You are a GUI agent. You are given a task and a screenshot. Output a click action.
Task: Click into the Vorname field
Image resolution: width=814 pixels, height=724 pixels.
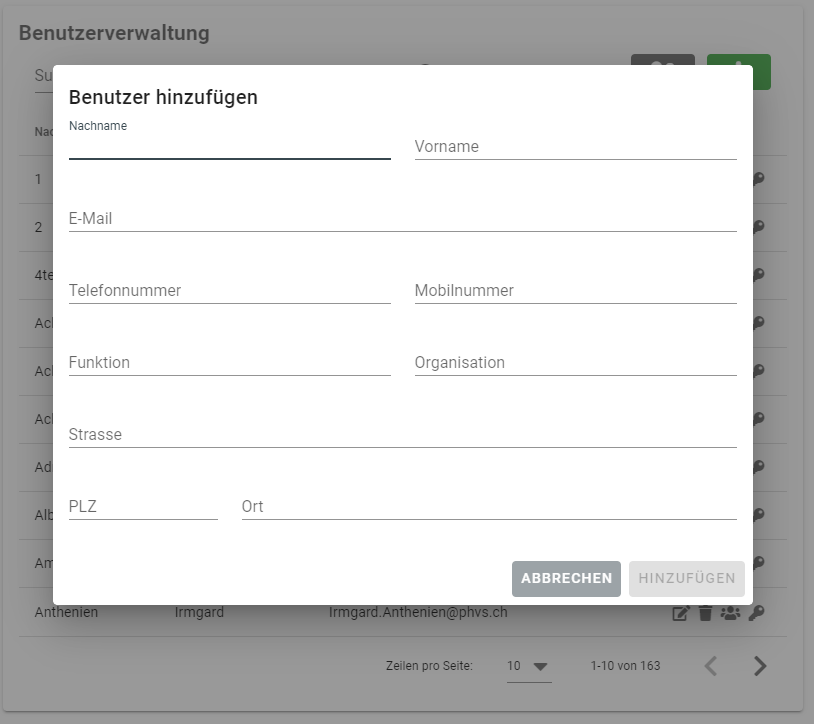point(575,146)
